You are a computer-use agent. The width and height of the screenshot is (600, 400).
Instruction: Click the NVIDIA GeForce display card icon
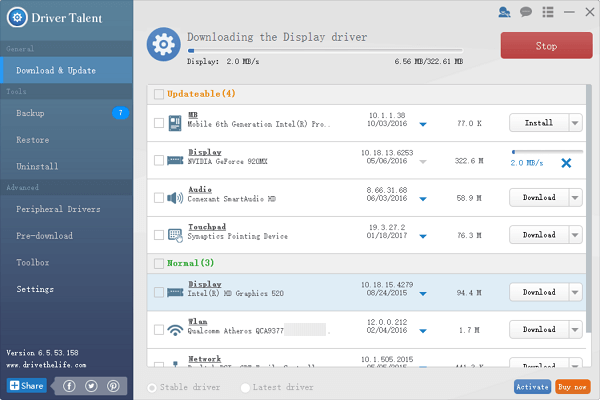pos(175,160)
